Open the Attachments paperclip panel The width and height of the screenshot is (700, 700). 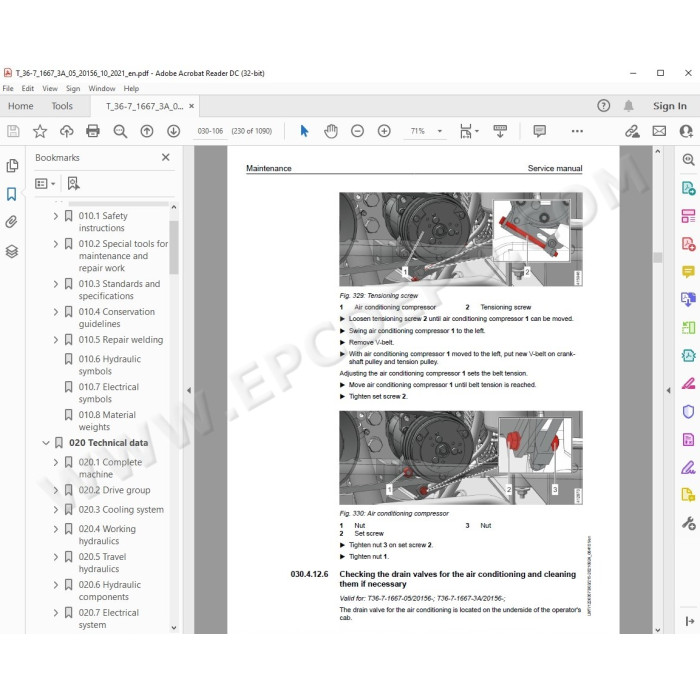pos(12,222)
